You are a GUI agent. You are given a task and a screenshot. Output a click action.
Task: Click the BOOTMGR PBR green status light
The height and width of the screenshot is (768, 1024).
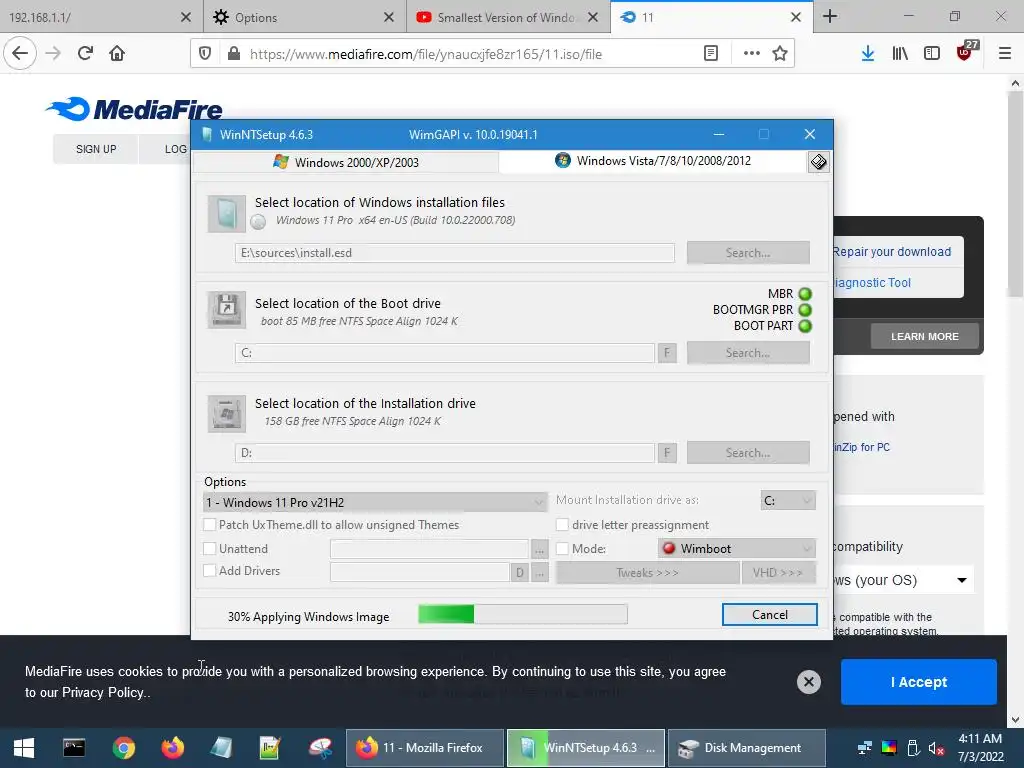click(x=805, y=310)
